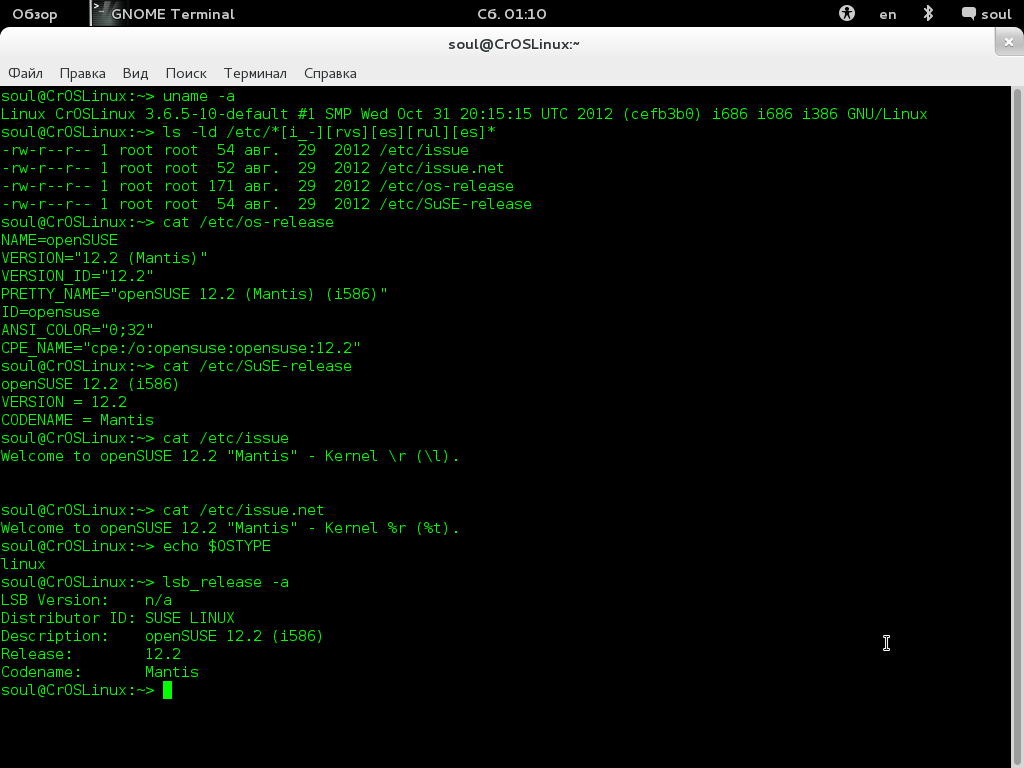The height and width of the screenshot is (768, 1024).
Task: Click the cat /etc/issue command
Action: click(225, 438)
